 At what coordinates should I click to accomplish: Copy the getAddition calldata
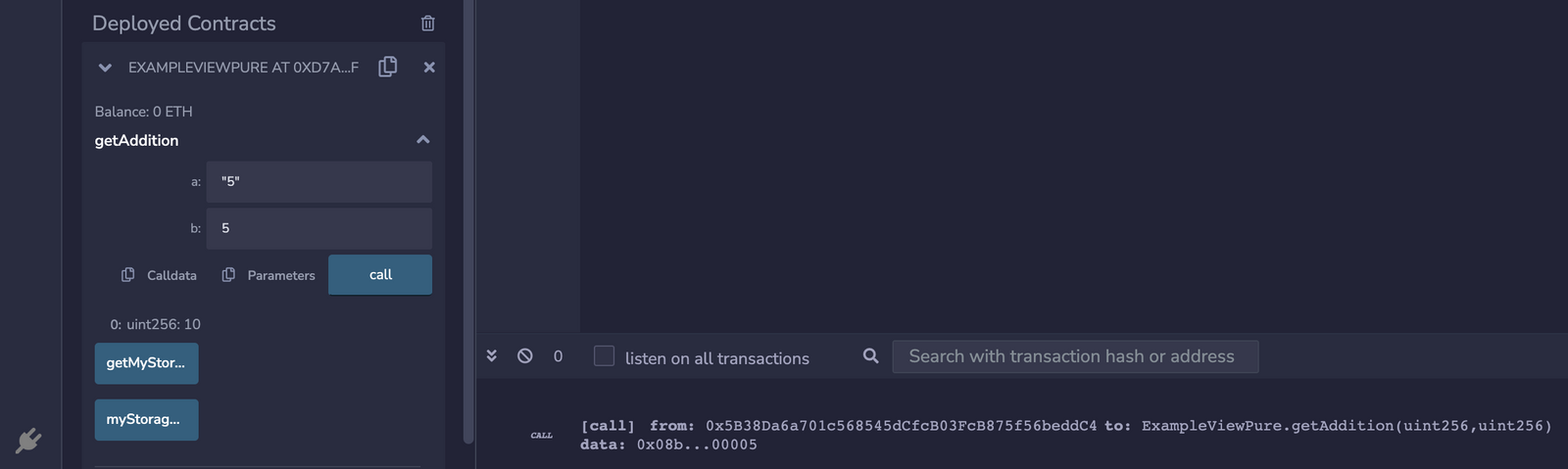click(159, 275)
